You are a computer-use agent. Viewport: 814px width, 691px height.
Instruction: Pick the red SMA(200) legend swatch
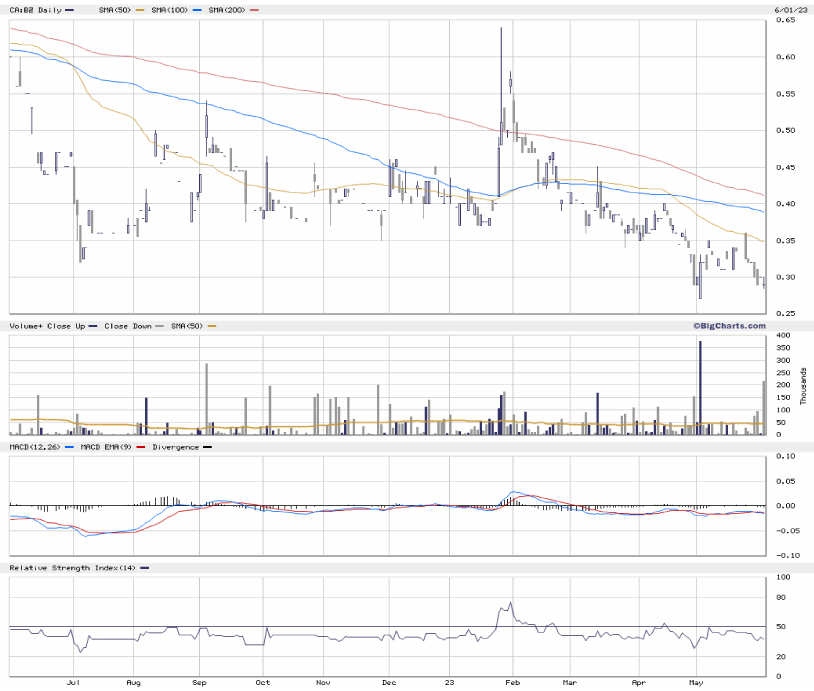point(255,9)
